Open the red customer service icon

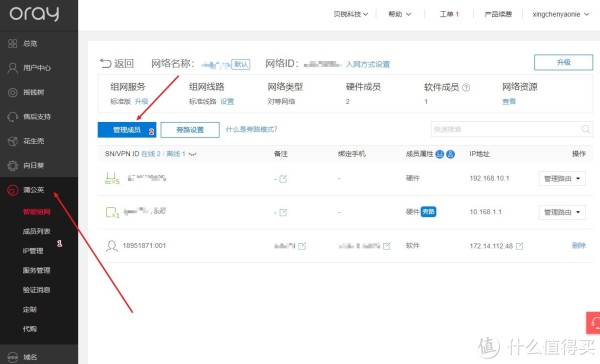593,323
